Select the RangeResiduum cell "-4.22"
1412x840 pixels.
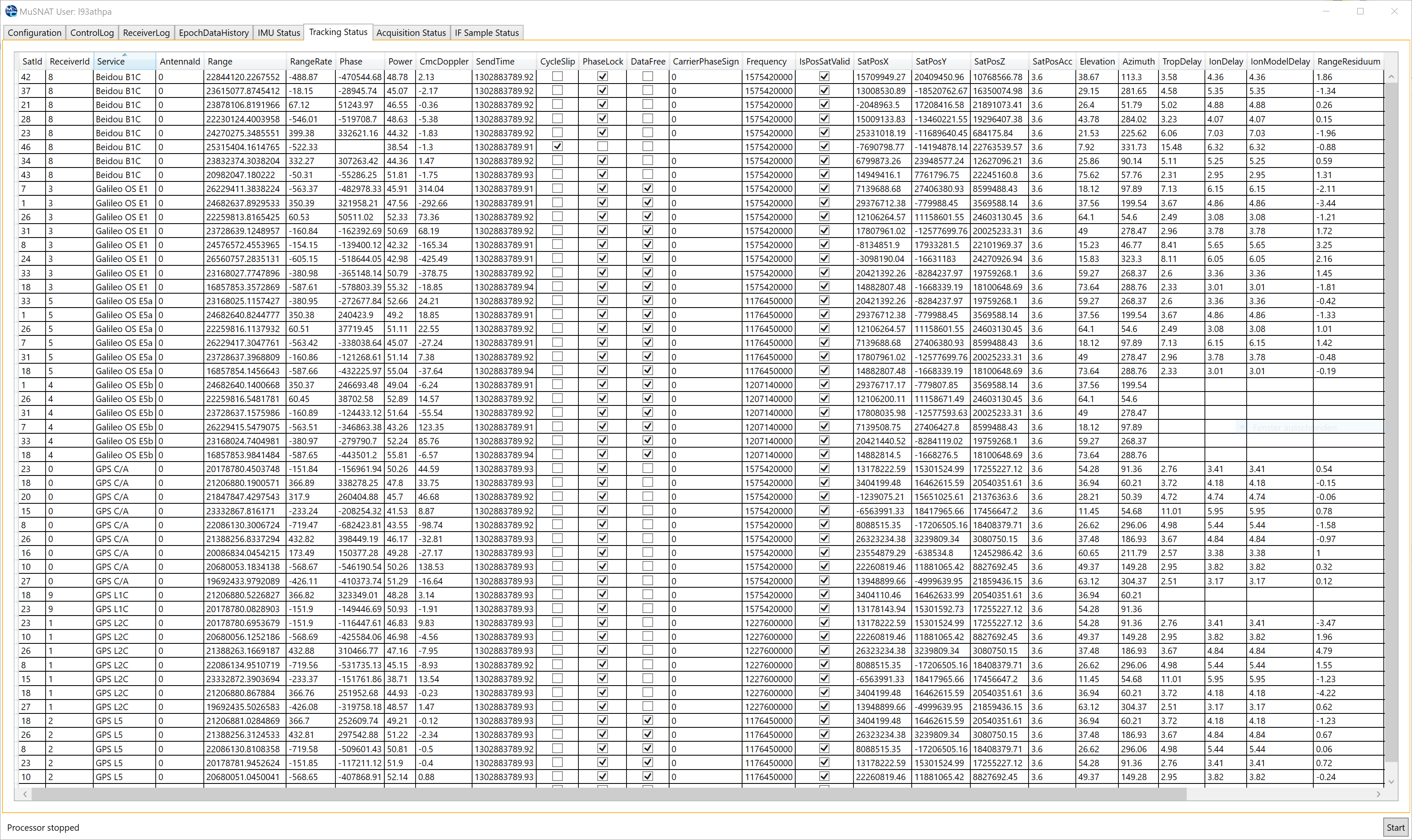[1348, 693]
